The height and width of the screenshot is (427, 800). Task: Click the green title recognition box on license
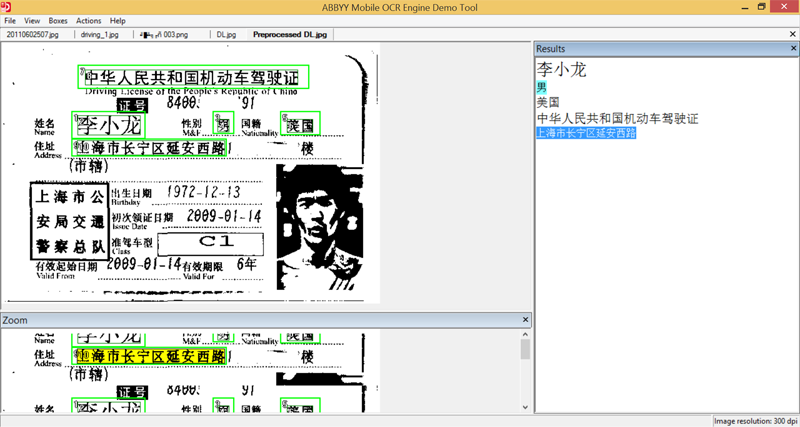(193, 77)
